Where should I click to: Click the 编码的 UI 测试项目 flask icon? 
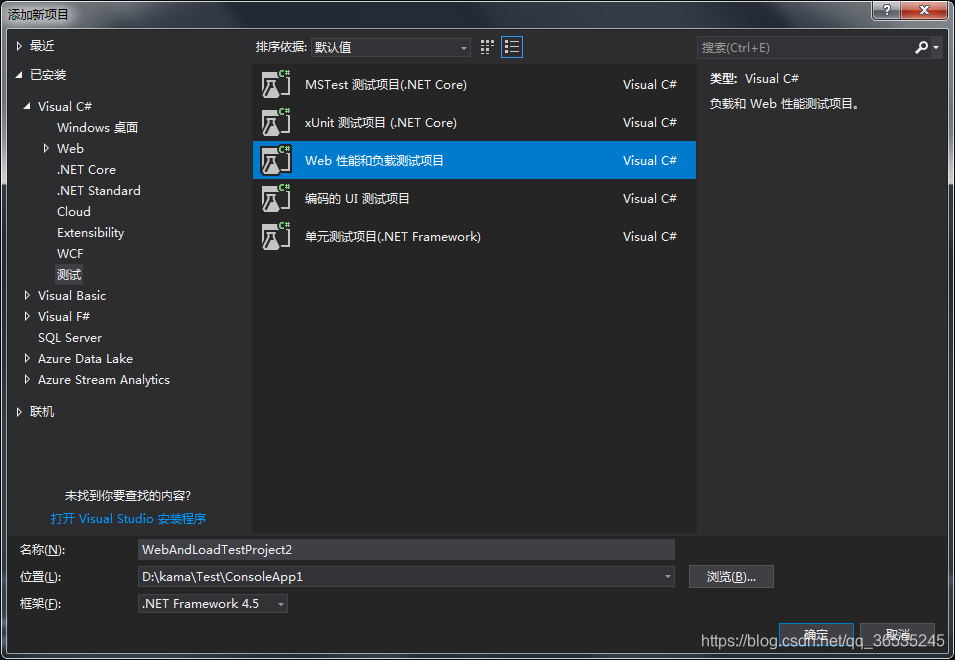276,198
